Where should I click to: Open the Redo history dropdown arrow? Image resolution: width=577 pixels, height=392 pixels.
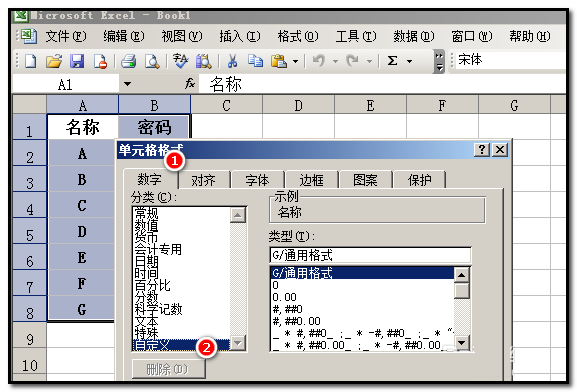369,61
